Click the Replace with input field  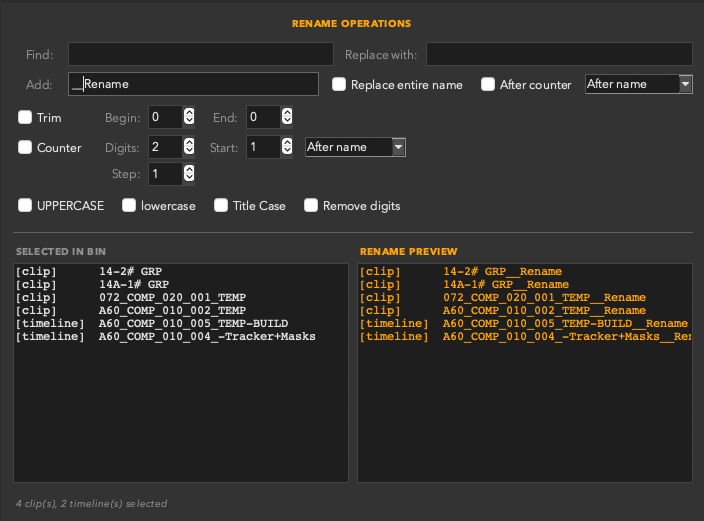point(559,54)
